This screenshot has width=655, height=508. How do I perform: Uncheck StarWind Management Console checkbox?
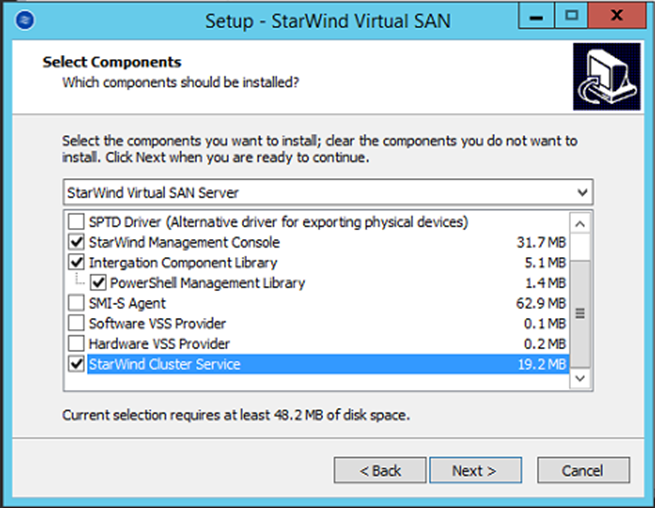pyautogui.click(x=76, y=242)
